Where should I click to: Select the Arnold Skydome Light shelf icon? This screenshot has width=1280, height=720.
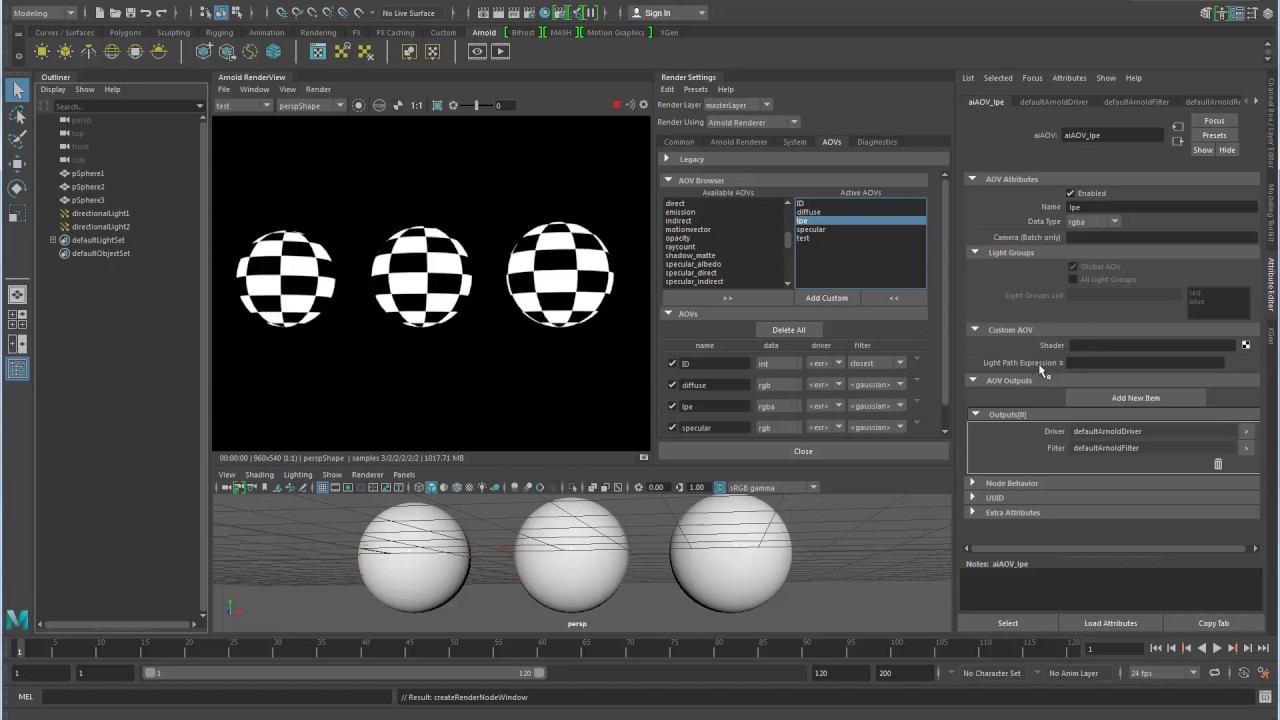[112, 52]
